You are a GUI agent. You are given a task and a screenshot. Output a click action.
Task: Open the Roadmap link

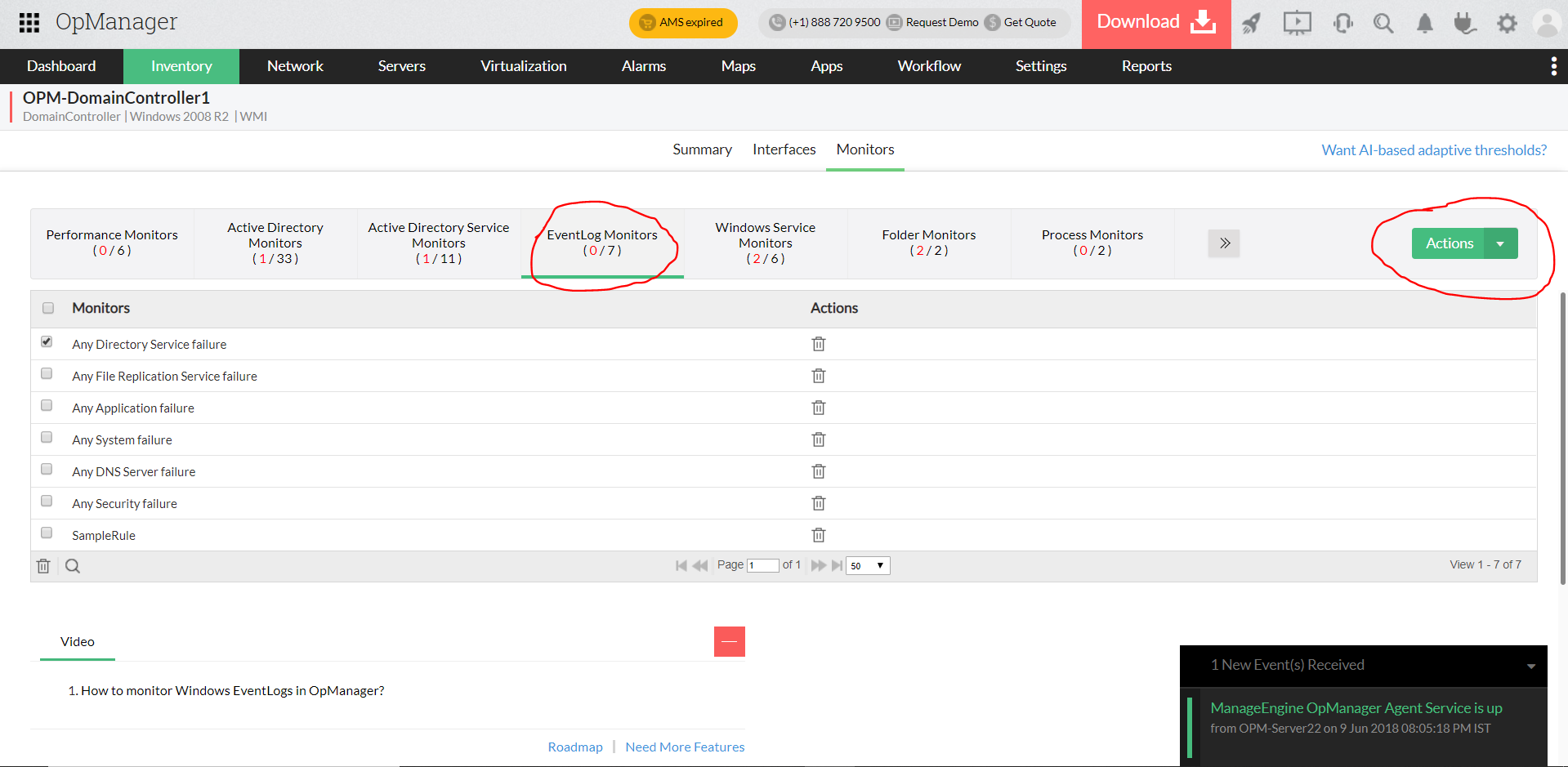[x=575, y=747]
